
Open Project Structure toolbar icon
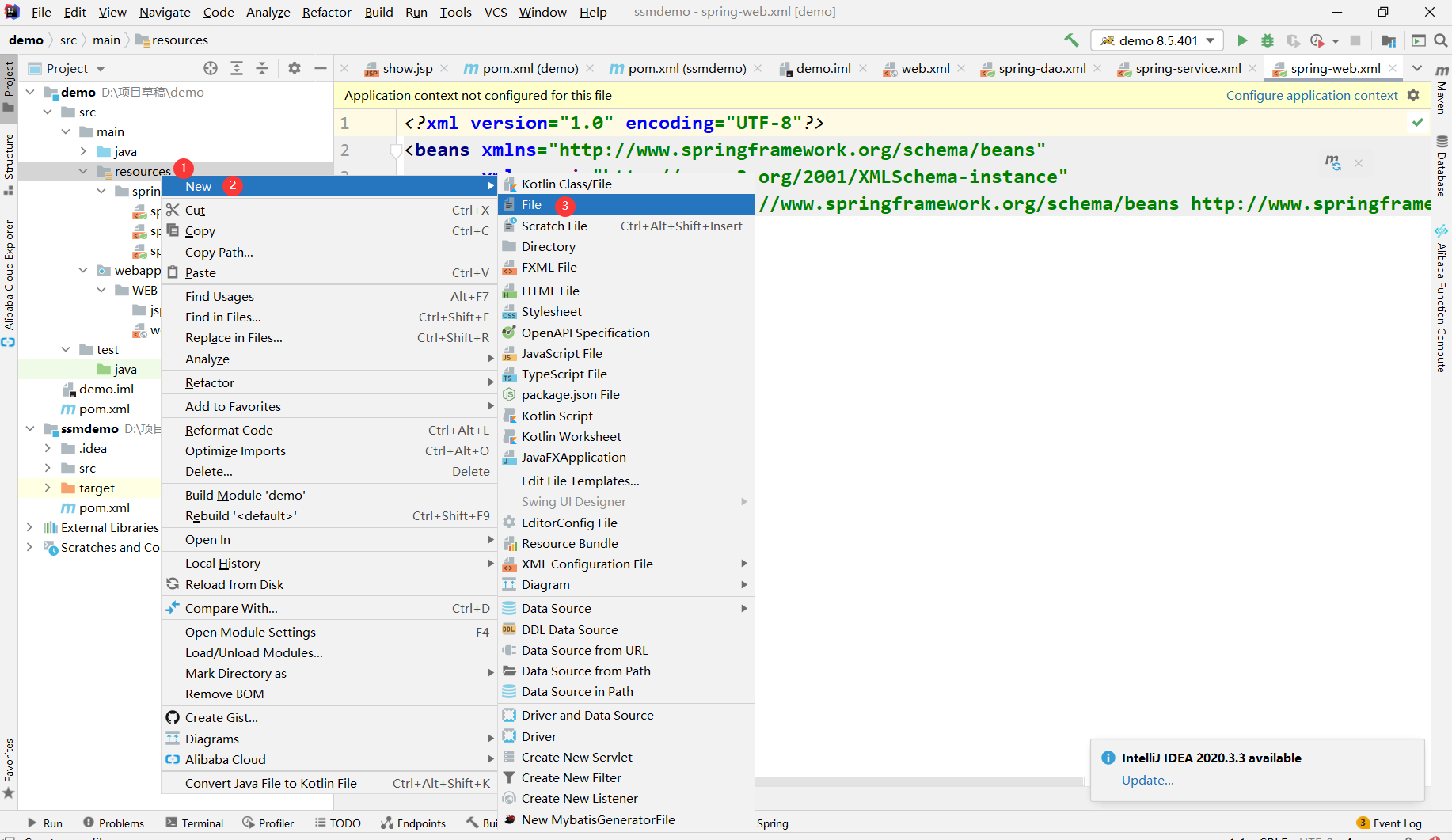[x=1389, y=40]
